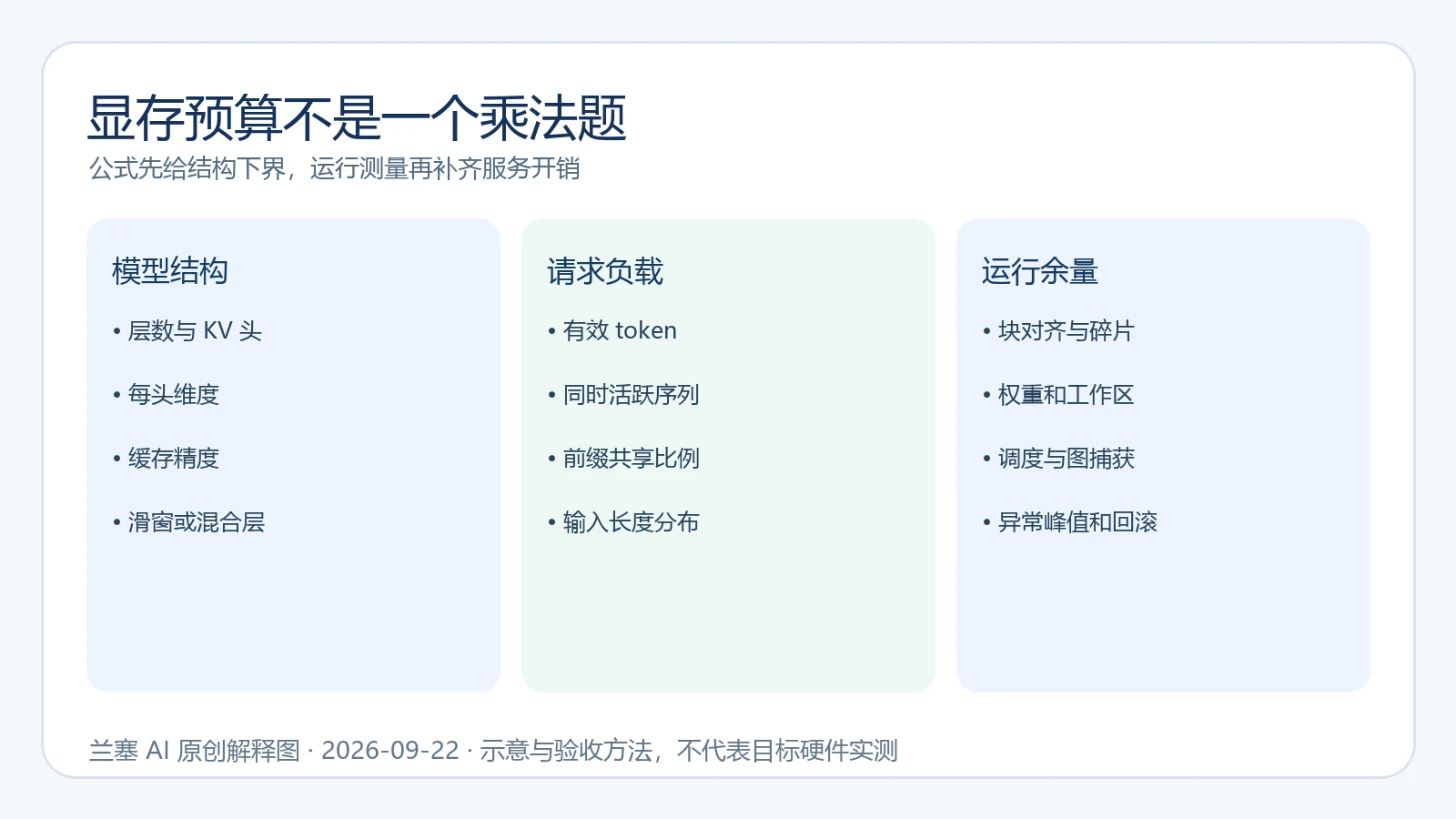This screenshot has height=819, width=1456.
Task: Click the 权重和工作区 bullet item
Action: pos(1058,395)
